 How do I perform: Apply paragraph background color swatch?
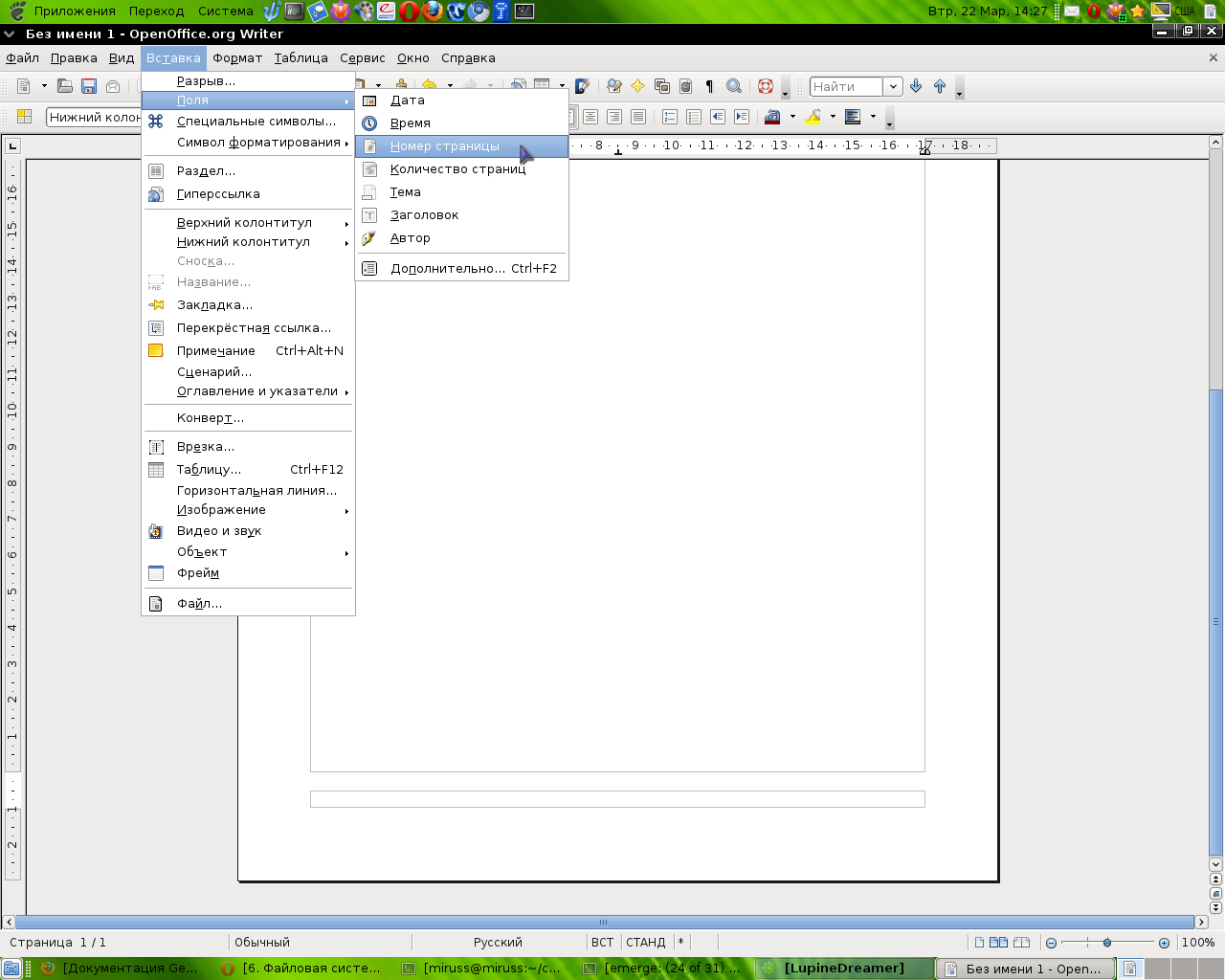(854, 117)
